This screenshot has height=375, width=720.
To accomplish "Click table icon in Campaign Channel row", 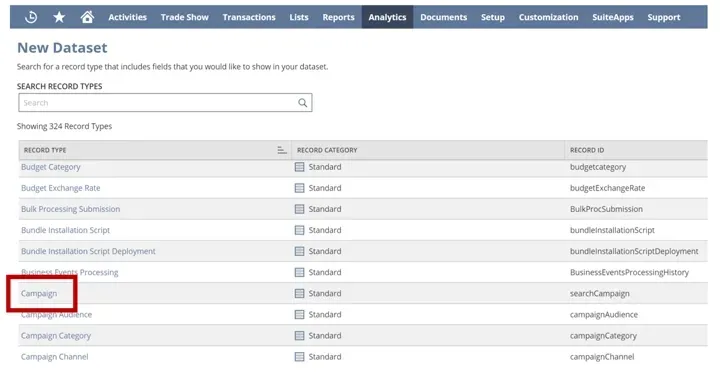I will pos(299,357).
